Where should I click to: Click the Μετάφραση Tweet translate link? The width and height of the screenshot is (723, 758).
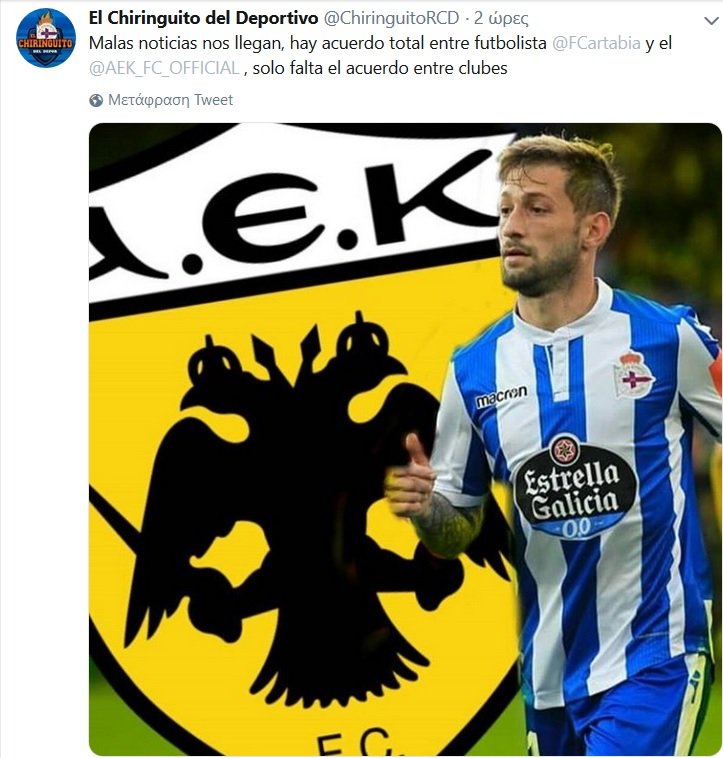tap(170, 100)
